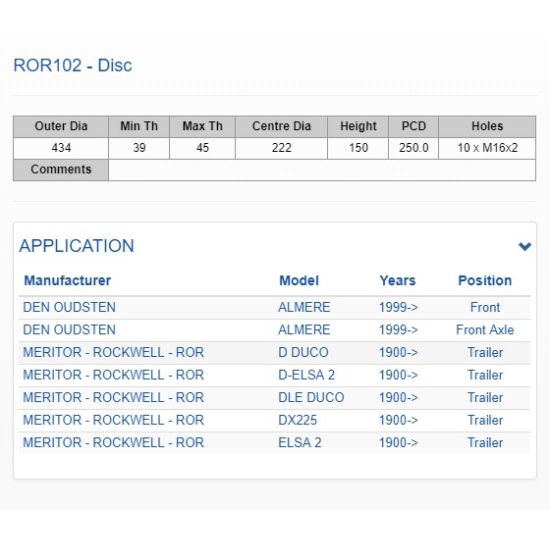Open MERITOR manufacturer in the ELSA 2 row
Image resolution: width=550 pixels, height=550 pixels.
[x=113, y=443]
